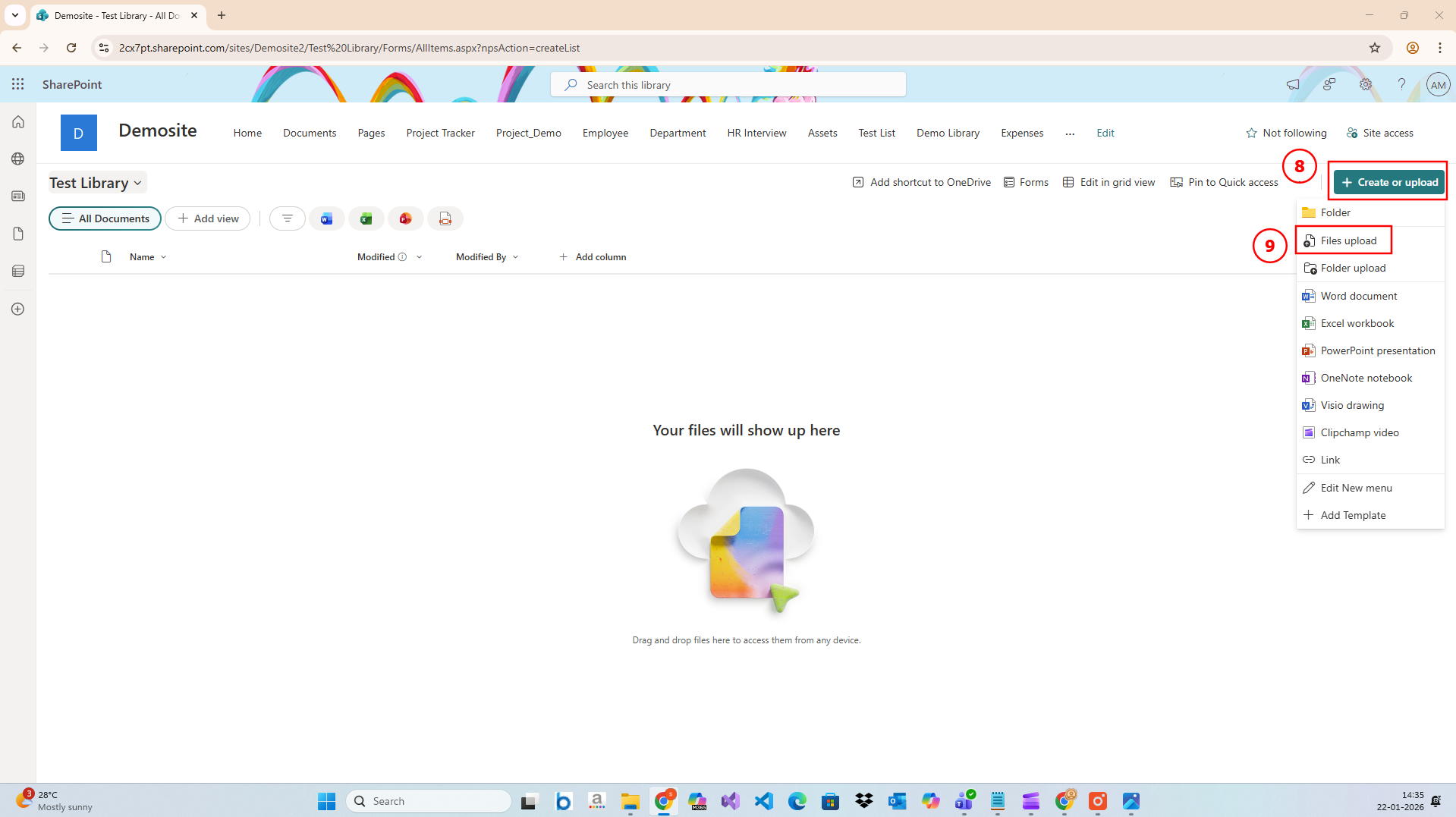Open the SharePoint app launcher grid
This screenshot has height=817, width=1456.
click(x=18, y=84)
